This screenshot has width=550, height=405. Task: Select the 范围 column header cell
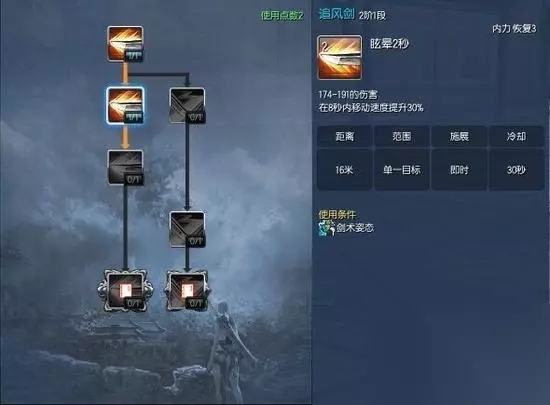pyautogui.click(x=402, y=136)
